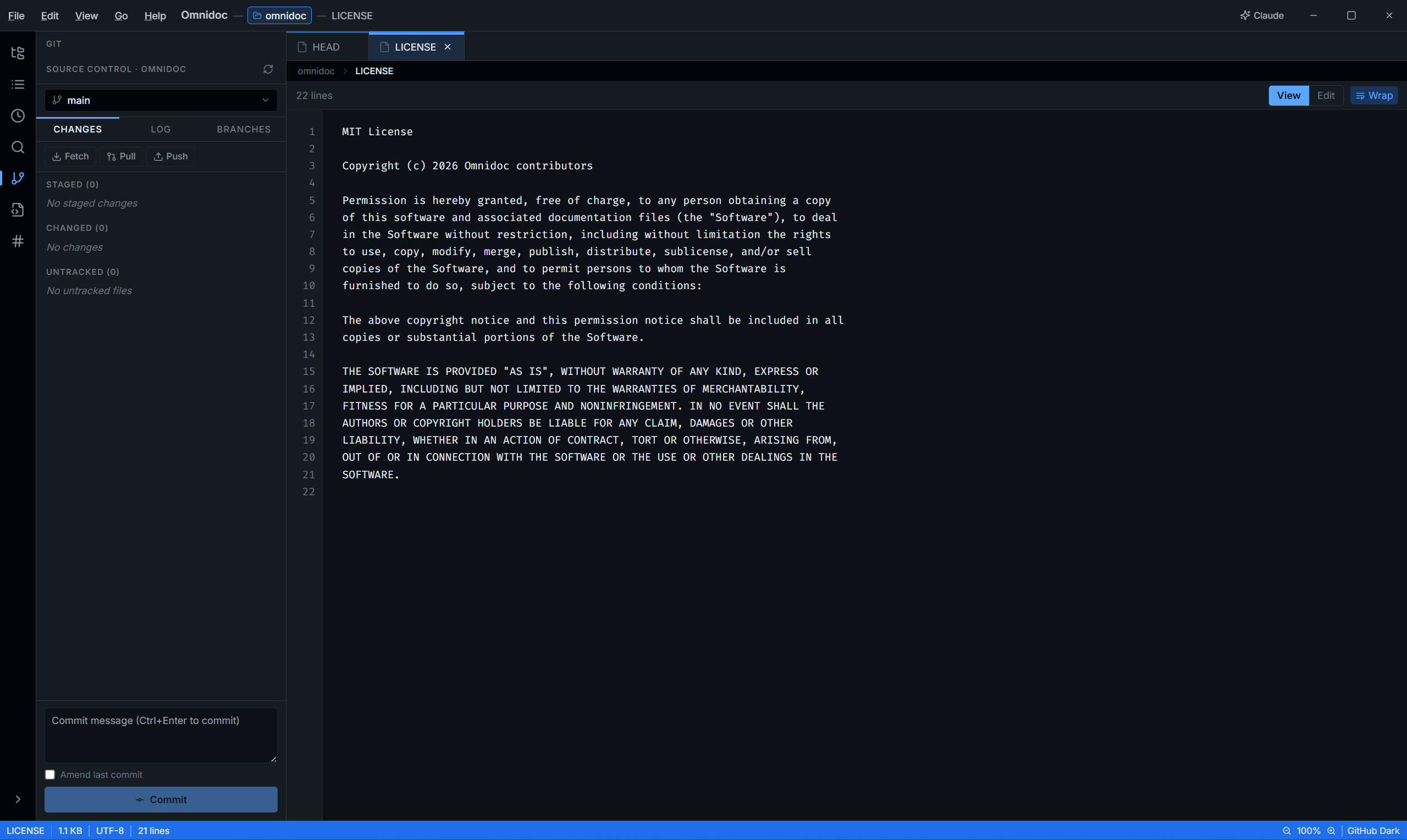Click LICENSE in the status bar

25,831
